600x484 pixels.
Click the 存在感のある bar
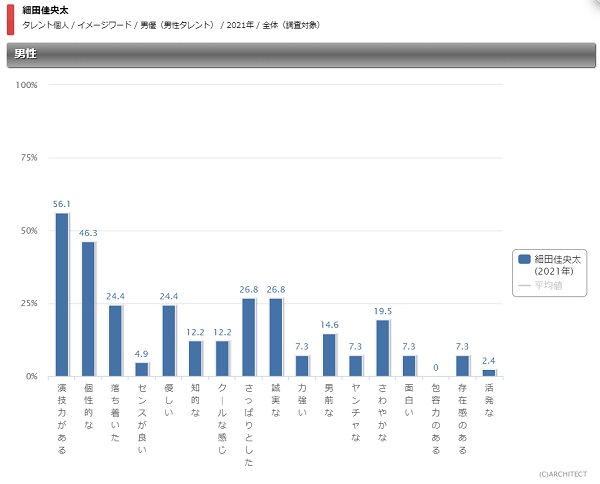pos(462,365)
